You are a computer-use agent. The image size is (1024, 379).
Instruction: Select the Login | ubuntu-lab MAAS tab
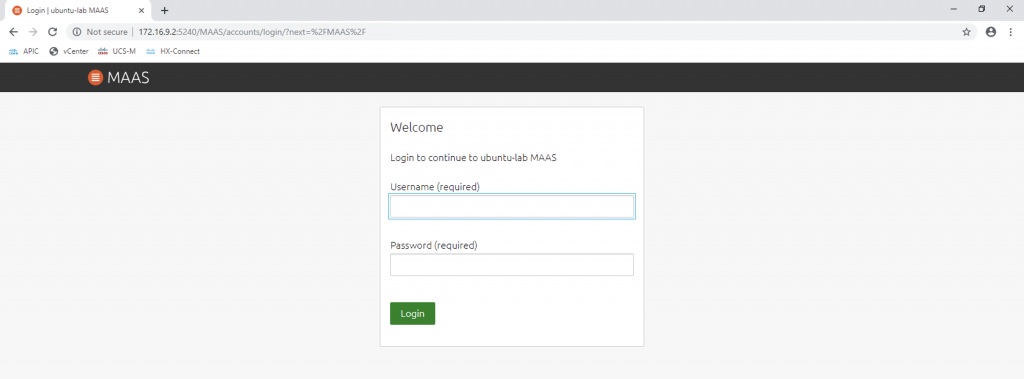[77, 10]
